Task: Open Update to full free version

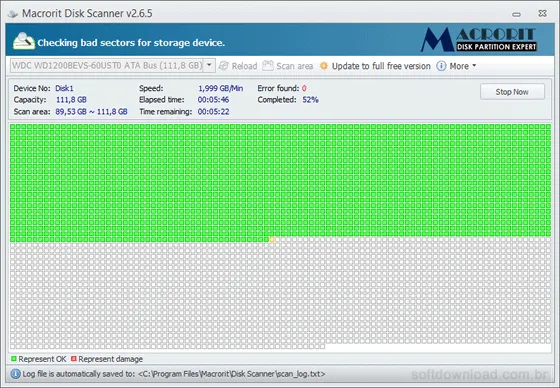Action: 381,66
